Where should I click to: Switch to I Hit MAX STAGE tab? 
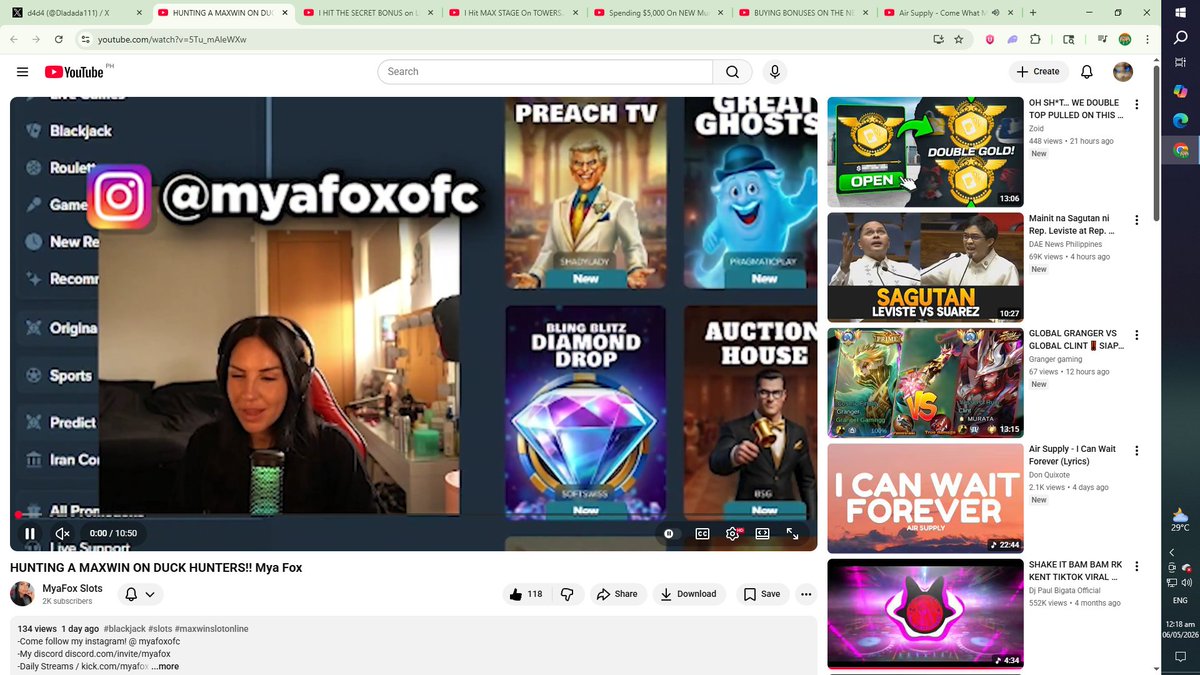pos(512,13)
